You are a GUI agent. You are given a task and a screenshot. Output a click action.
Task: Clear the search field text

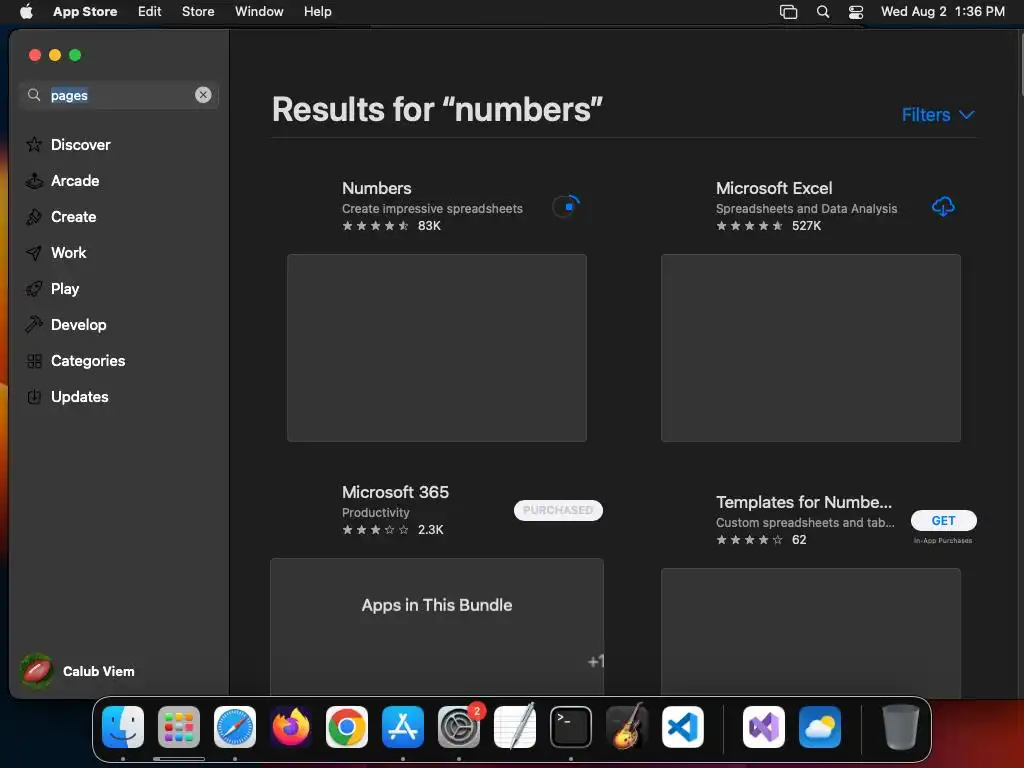tap(203, 95)
